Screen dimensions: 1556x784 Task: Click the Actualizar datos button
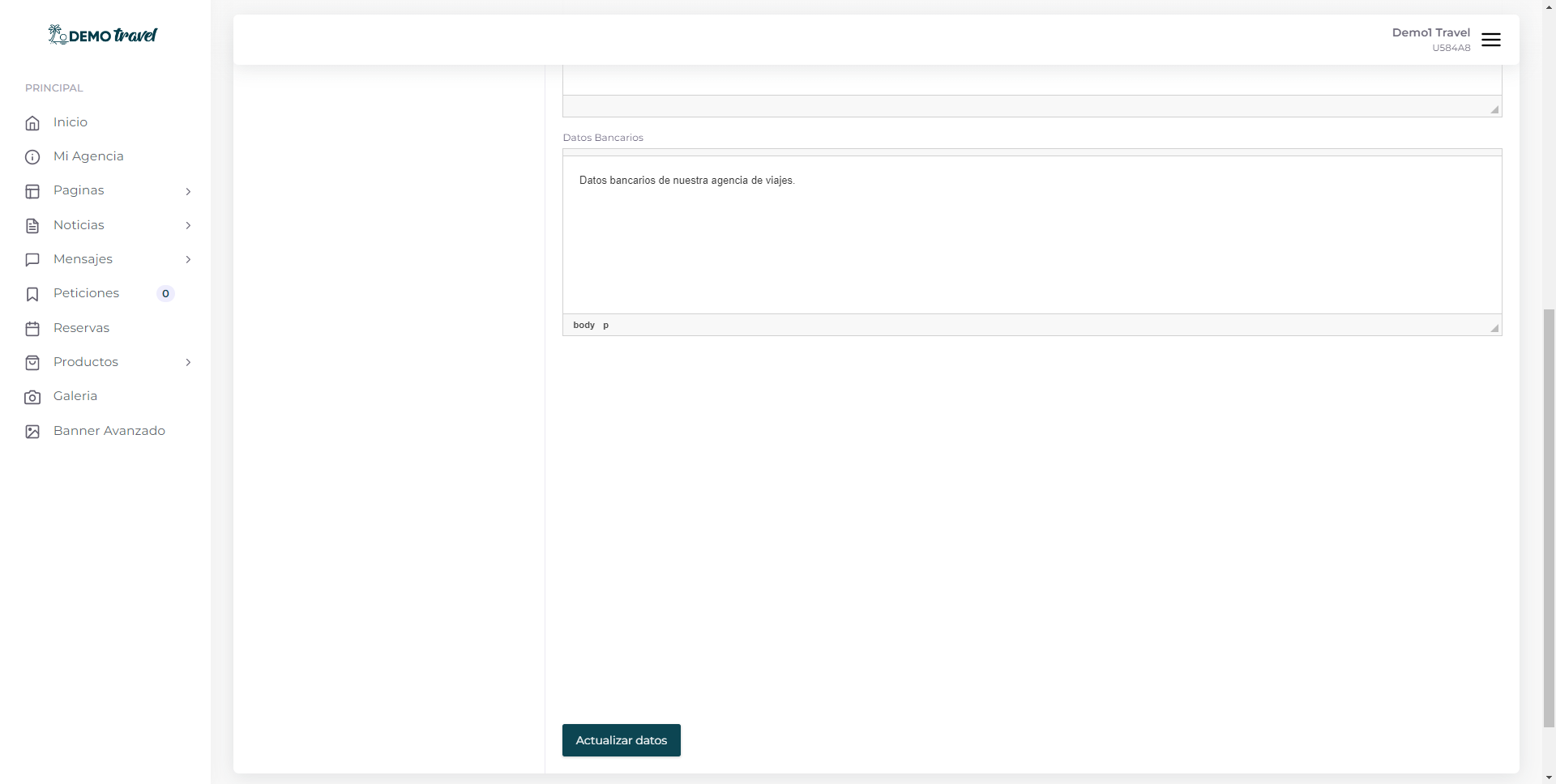click(x=622, y=740)
